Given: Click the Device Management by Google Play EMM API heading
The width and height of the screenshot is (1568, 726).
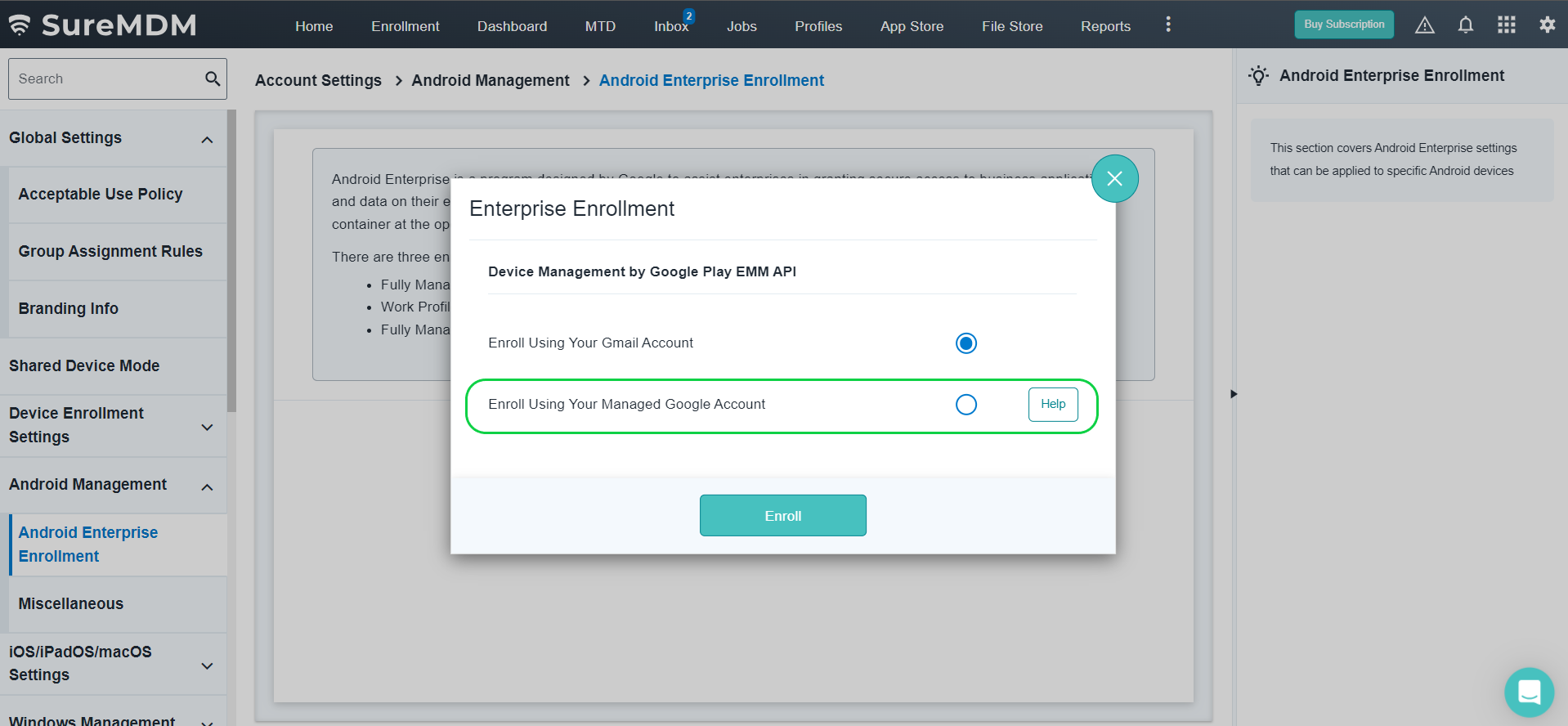Looking at the screenshot, I should [642, 271].
